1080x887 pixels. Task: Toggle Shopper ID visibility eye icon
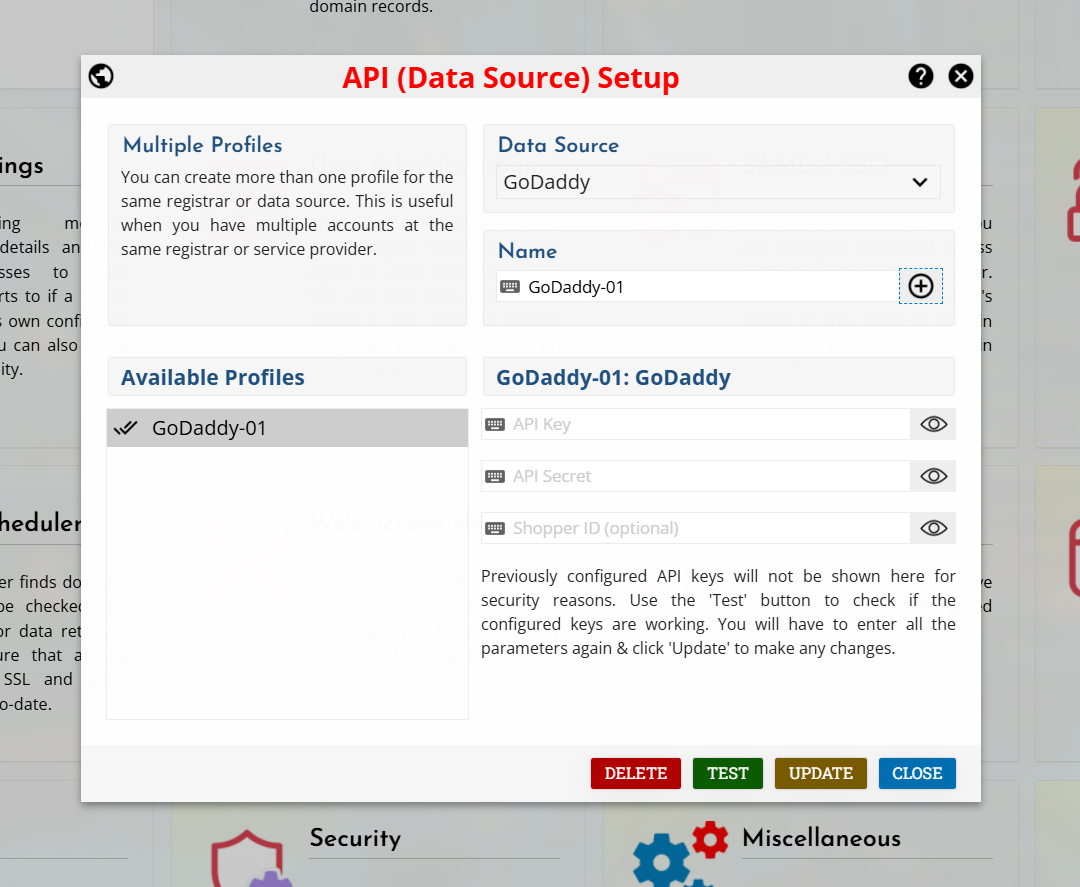coord(933,528)
